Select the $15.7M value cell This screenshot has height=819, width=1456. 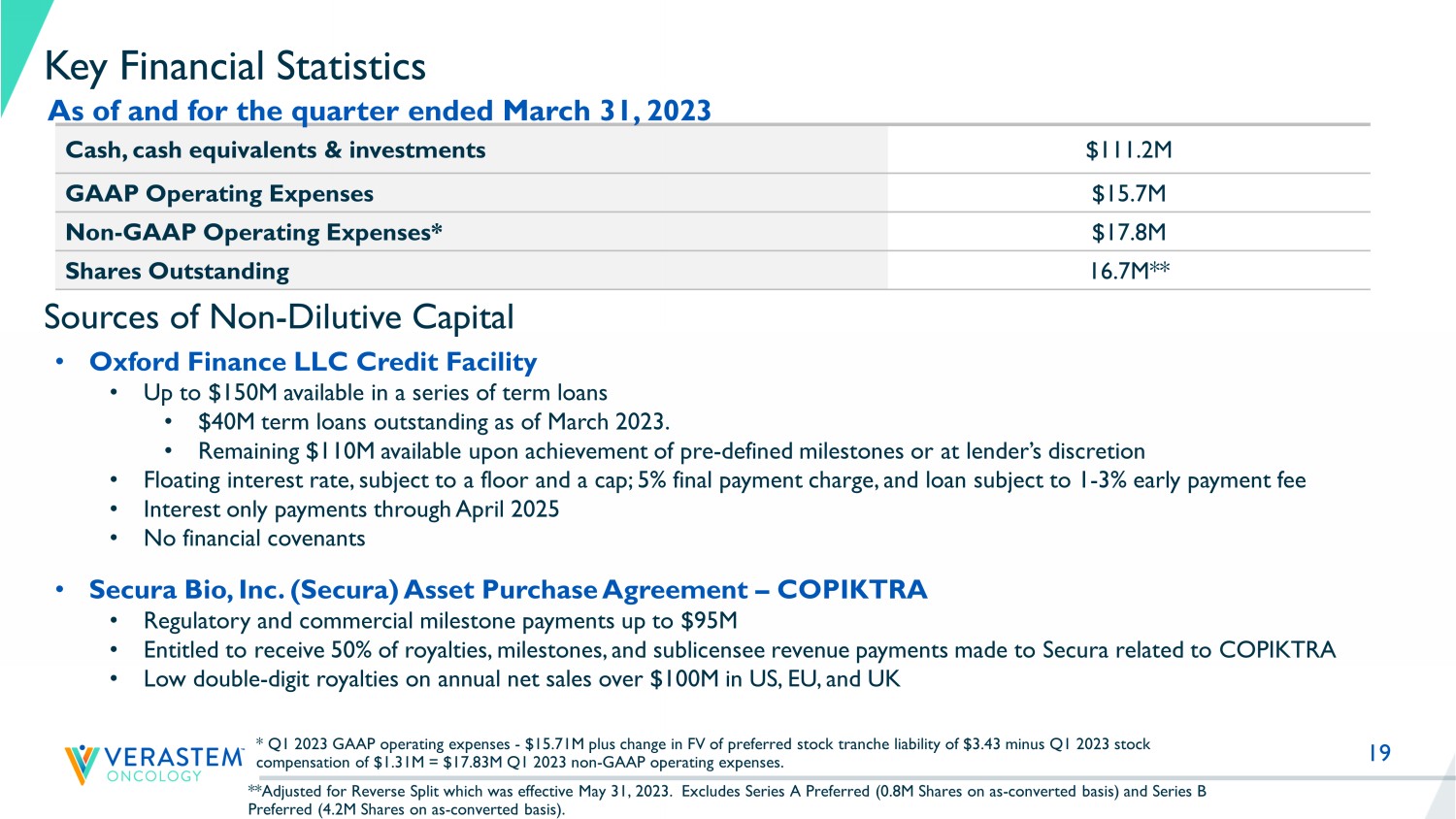(x=1128, y=194)
